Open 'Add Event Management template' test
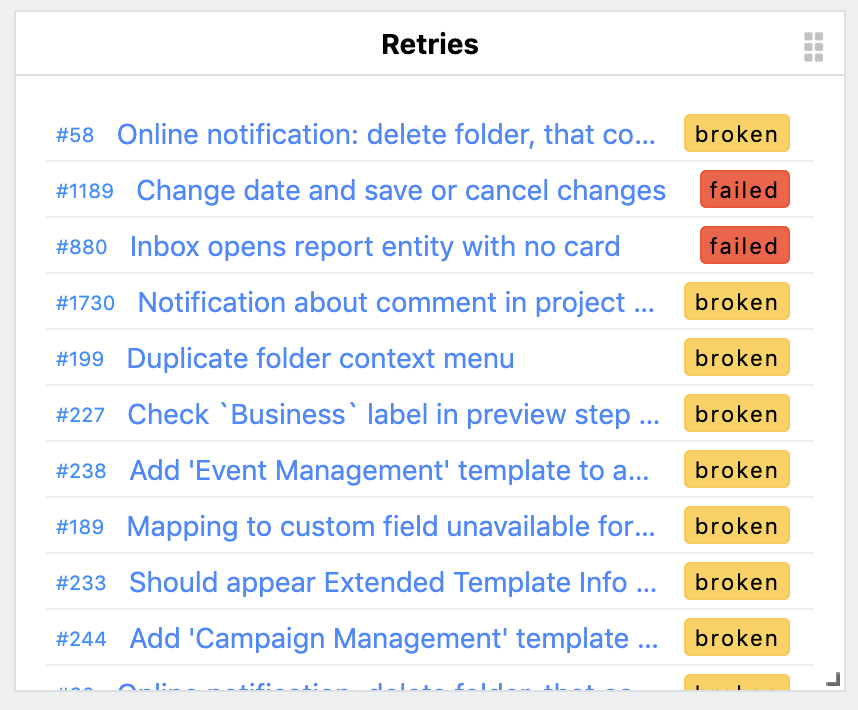 390,470
